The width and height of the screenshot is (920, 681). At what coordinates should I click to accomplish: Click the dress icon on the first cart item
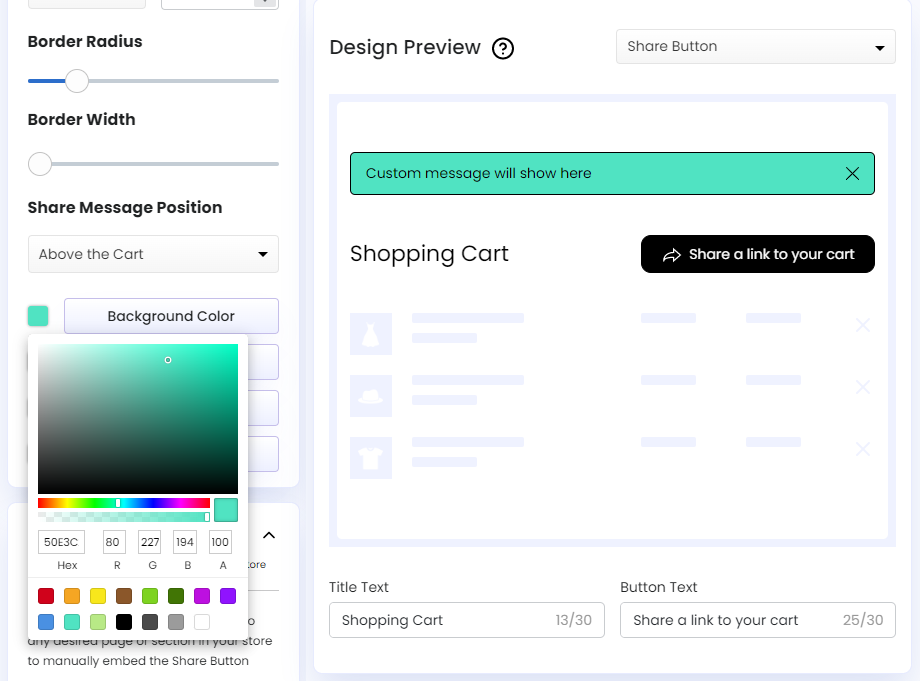(x=371, y=334)
